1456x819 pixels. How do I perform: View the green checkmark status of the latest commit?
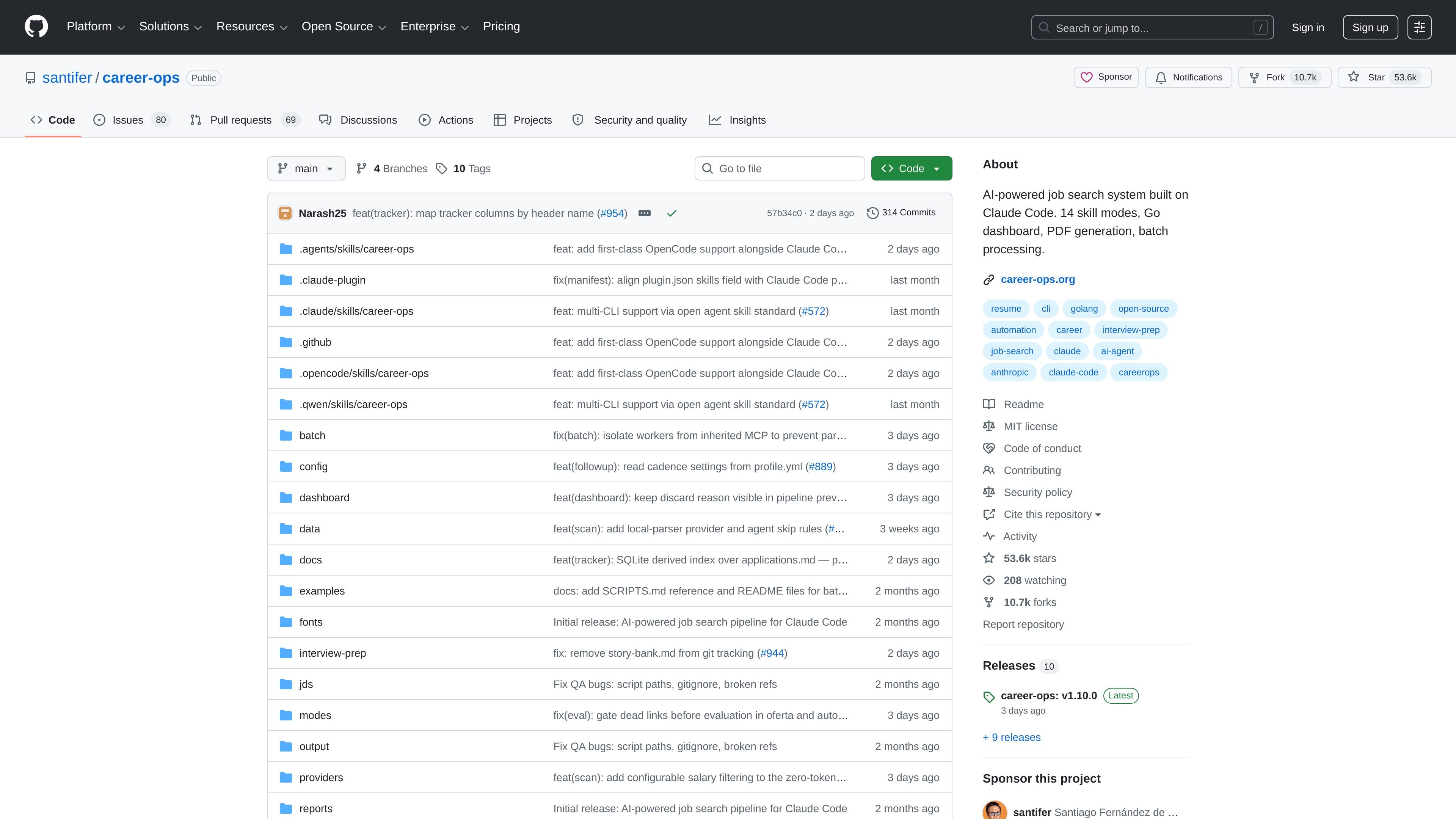click(672, 213)
